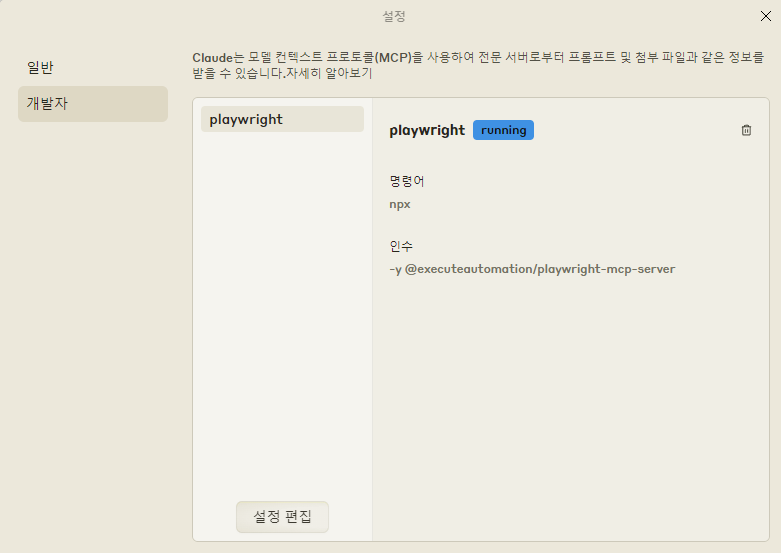Click the 인수 label
This screenshot has height=553, width=781.
(401, 246)
